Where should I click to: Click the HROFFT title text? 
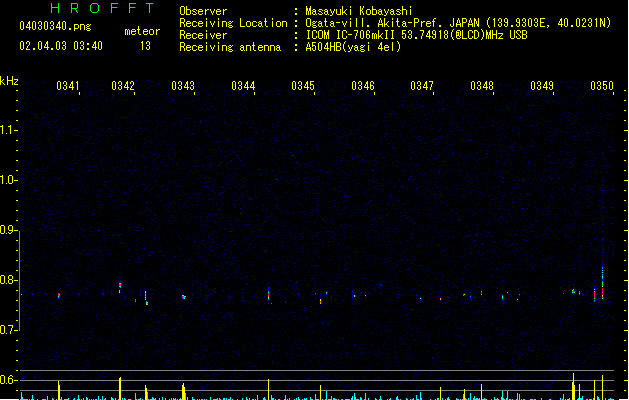click(102, 8)
